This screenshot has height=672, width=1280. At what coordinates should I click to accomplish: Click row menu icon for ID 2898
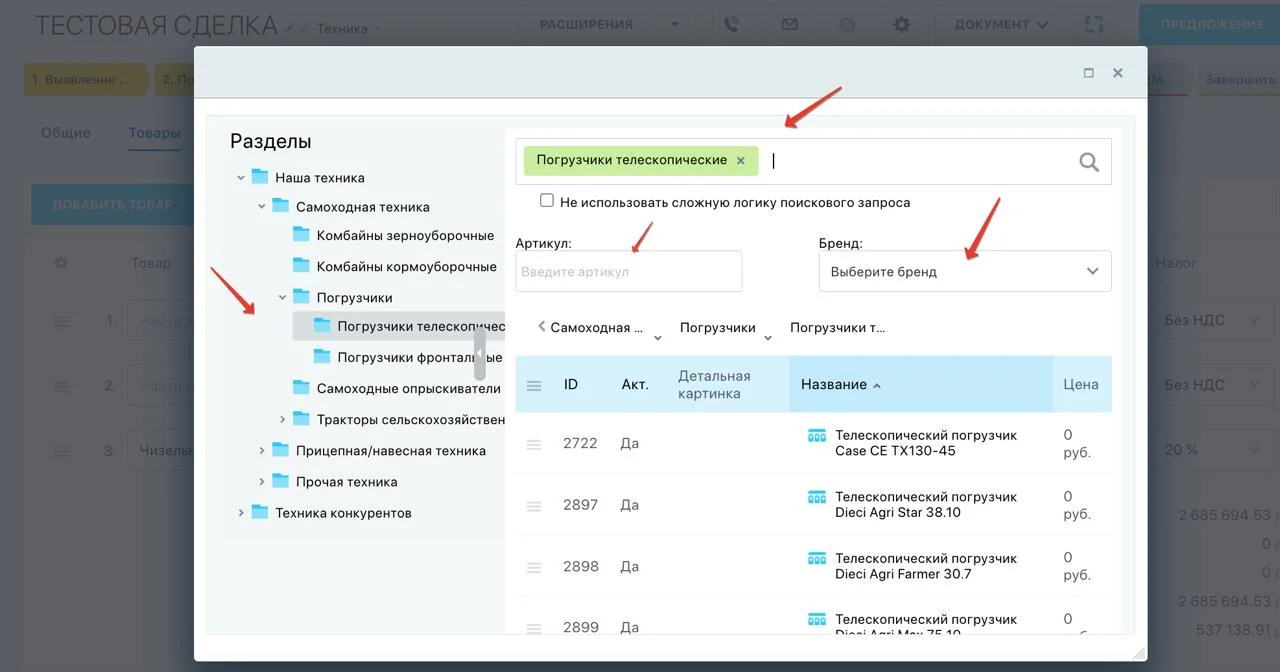(534, 567)
